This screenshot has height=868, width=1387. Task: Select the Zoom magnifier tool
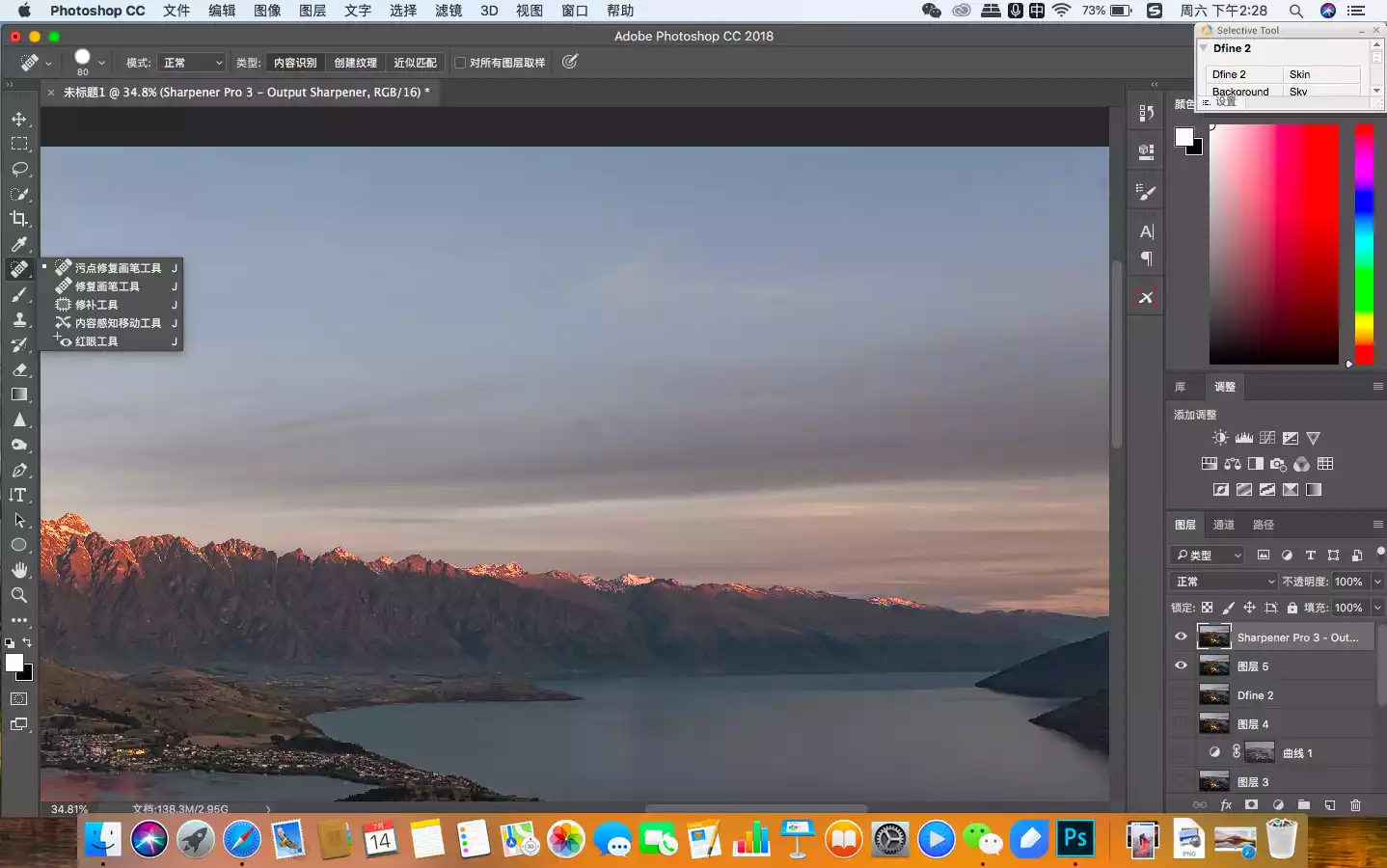[19, 595]
